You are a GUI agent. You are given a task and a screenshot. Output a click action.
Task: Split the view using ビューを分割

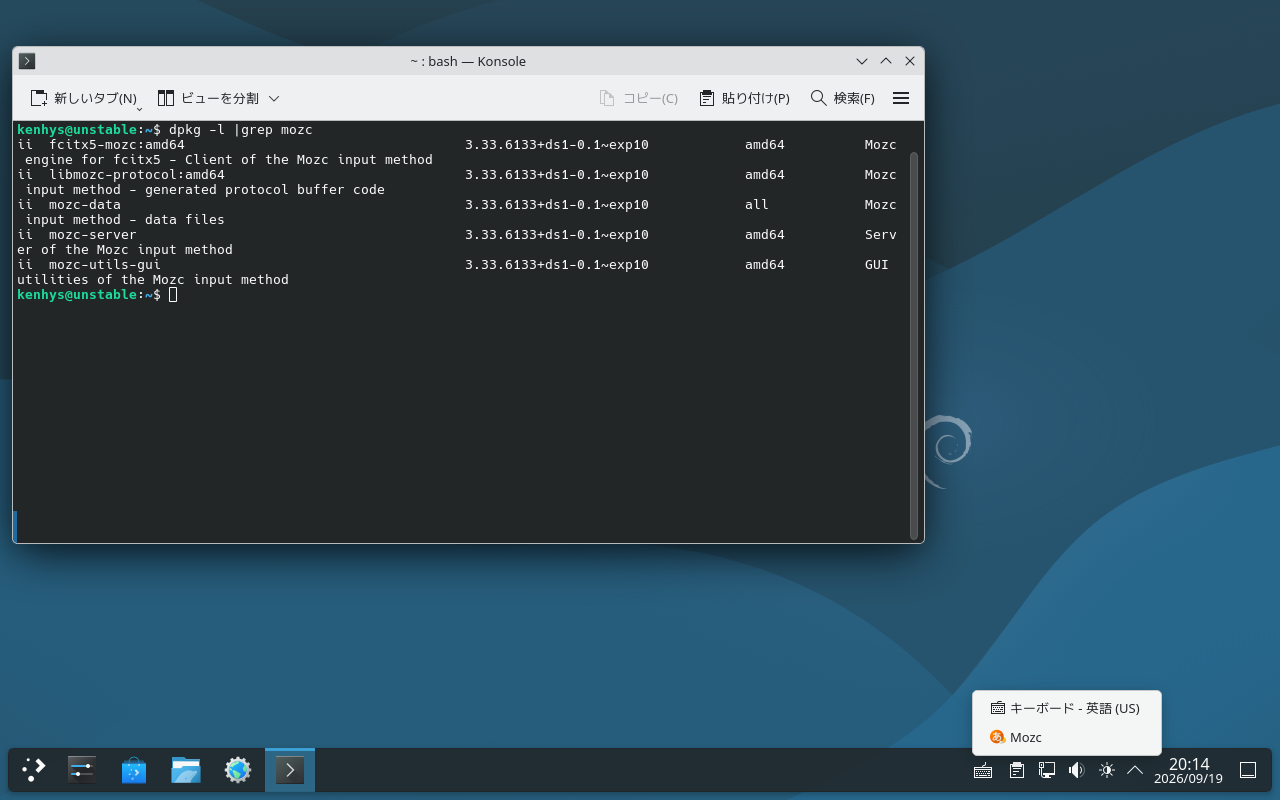tap(208, 98)
